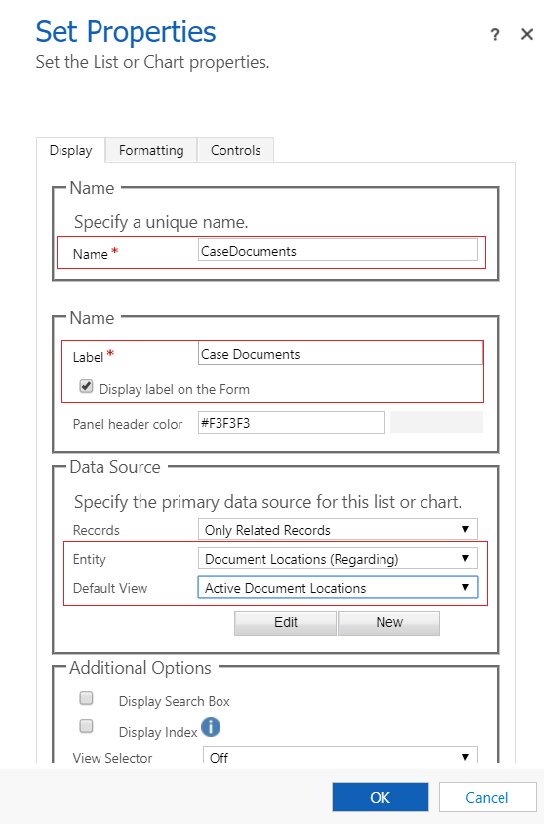Open the Default View dropdown
544x824 pixels.
[x=337, y=588]
